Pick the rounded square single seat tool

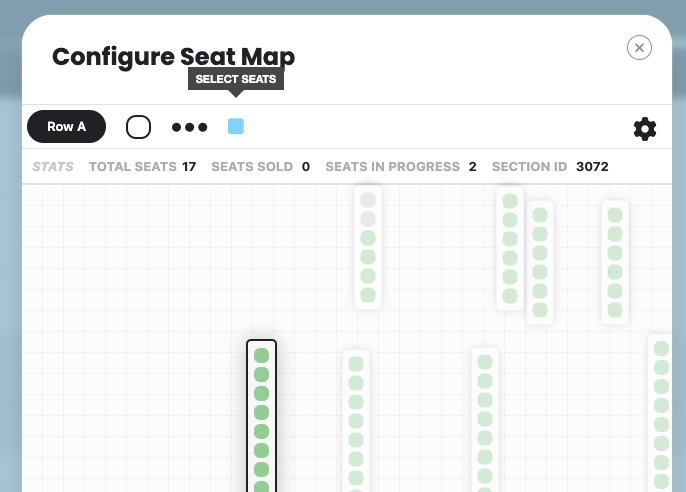(x=138, y=127)
